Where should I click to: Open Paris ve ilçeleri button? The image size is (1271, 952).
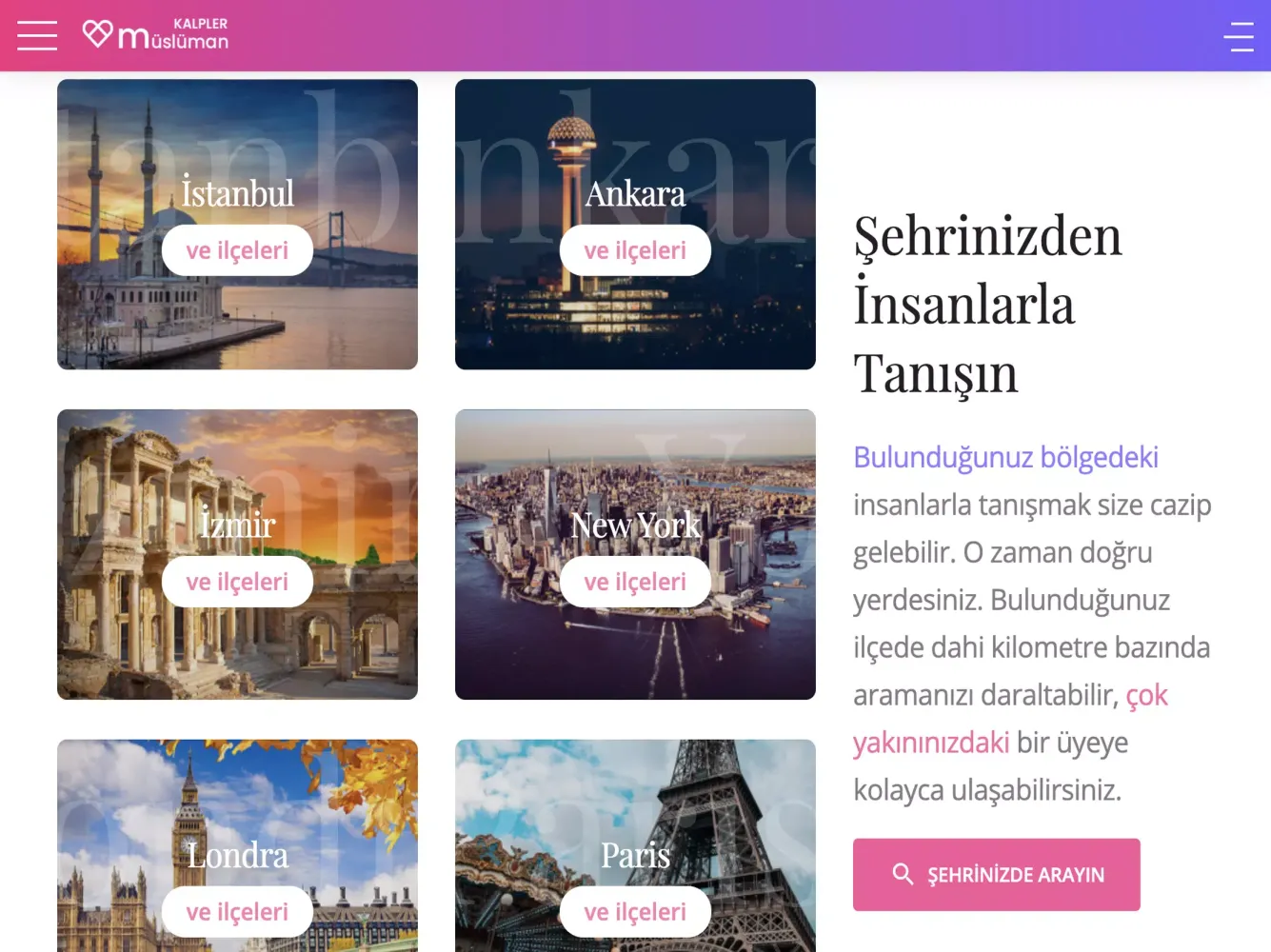coord(635,912)
